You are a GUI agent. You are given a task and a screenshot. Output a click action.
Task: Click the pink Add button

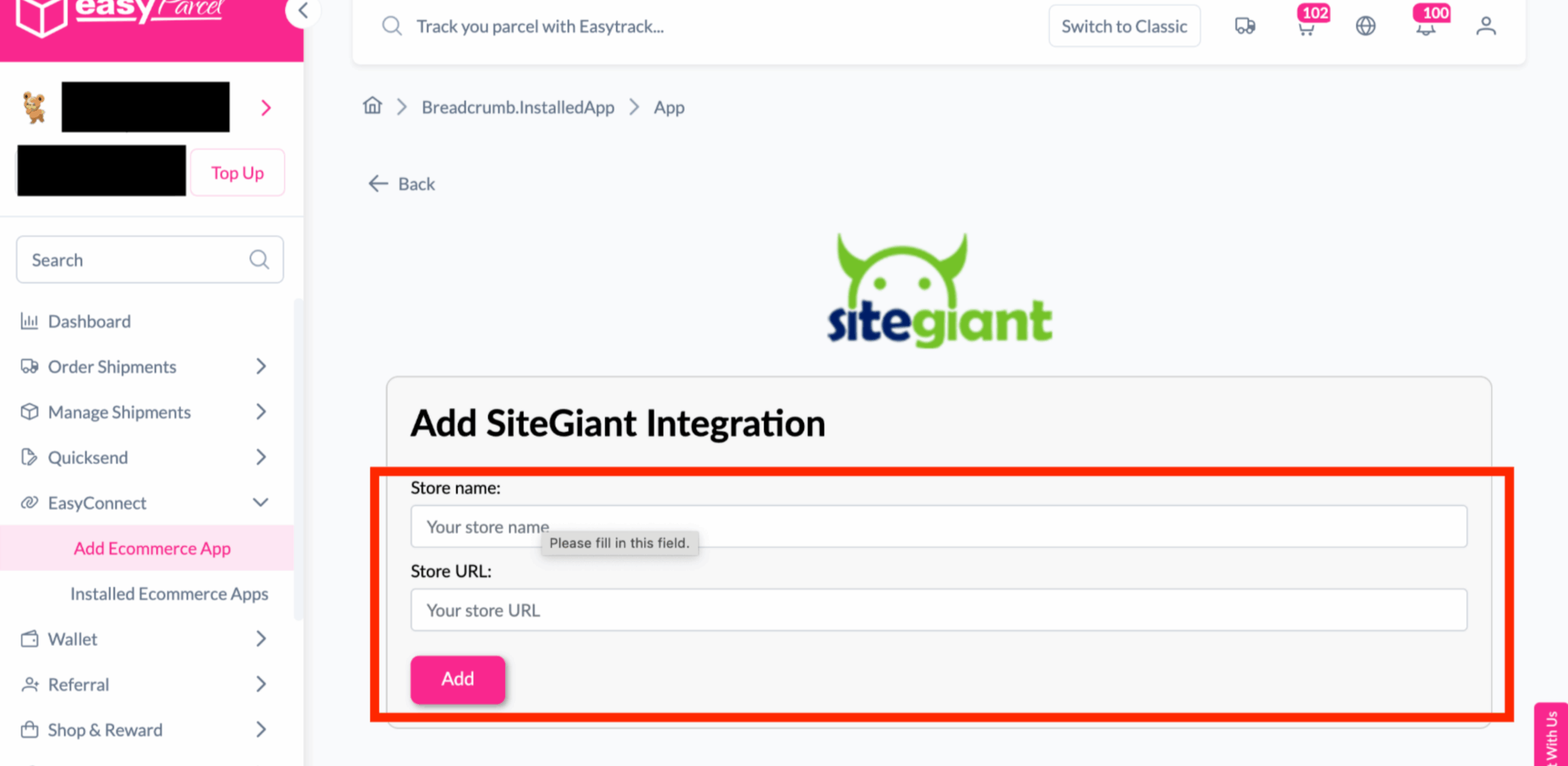click(x=458, y=679)
